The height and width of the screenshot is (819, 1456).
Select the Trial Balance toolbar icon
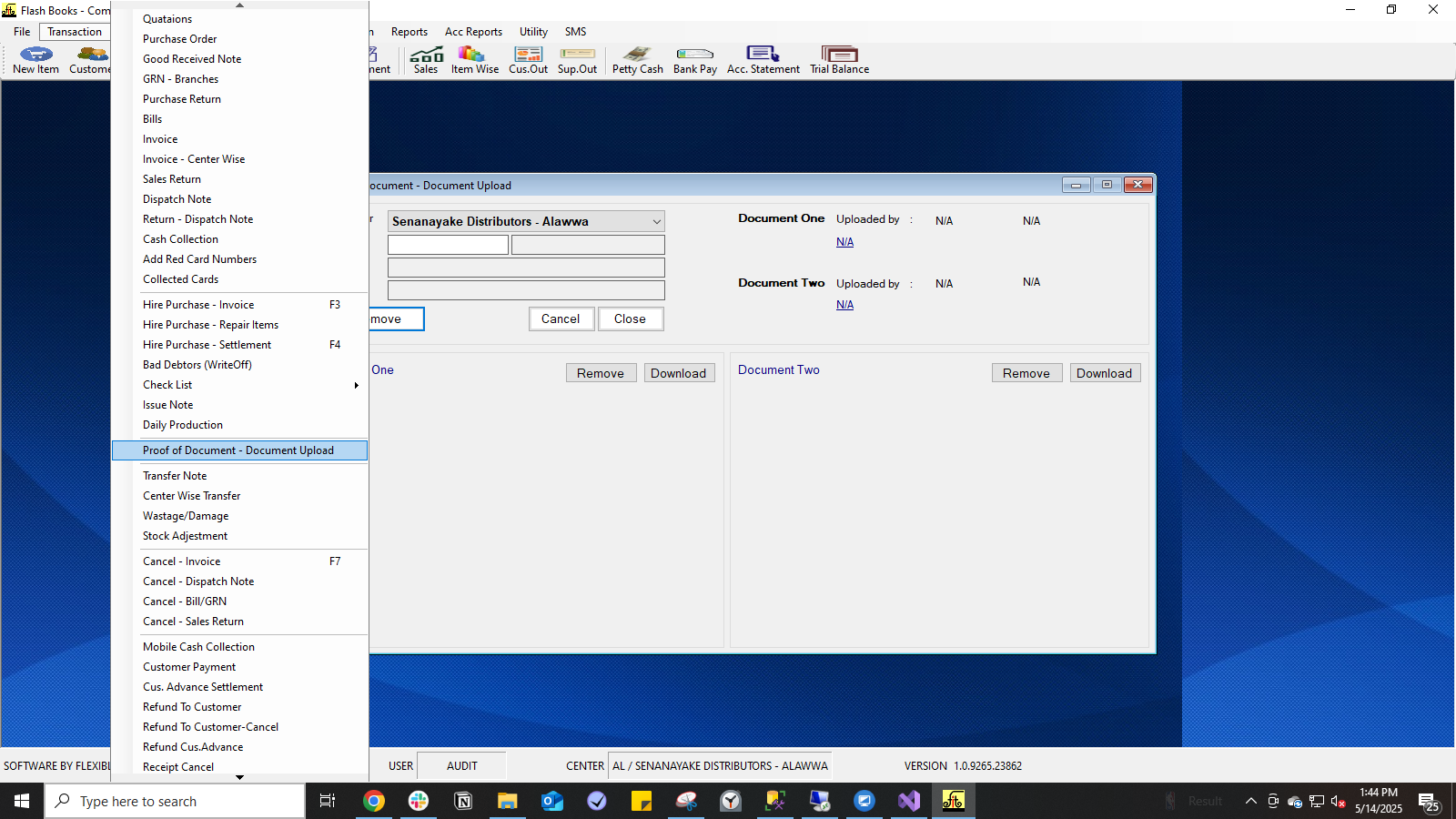[x=838, y=59]
